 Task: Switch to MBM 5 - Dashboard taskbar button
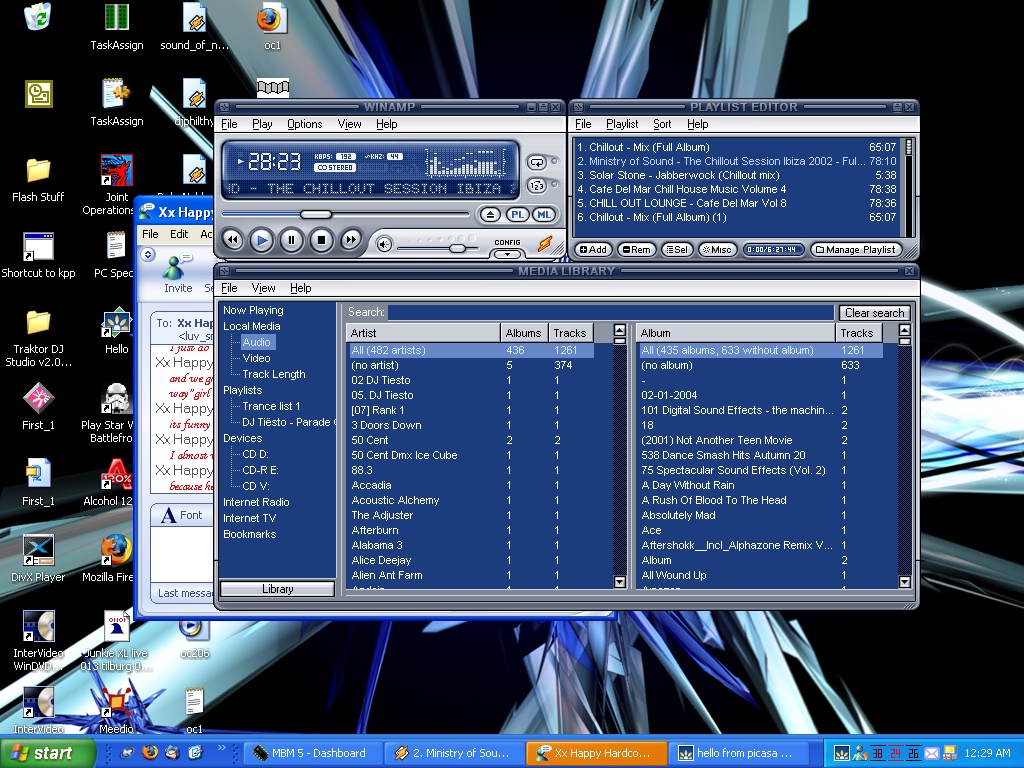coord(311,753)
